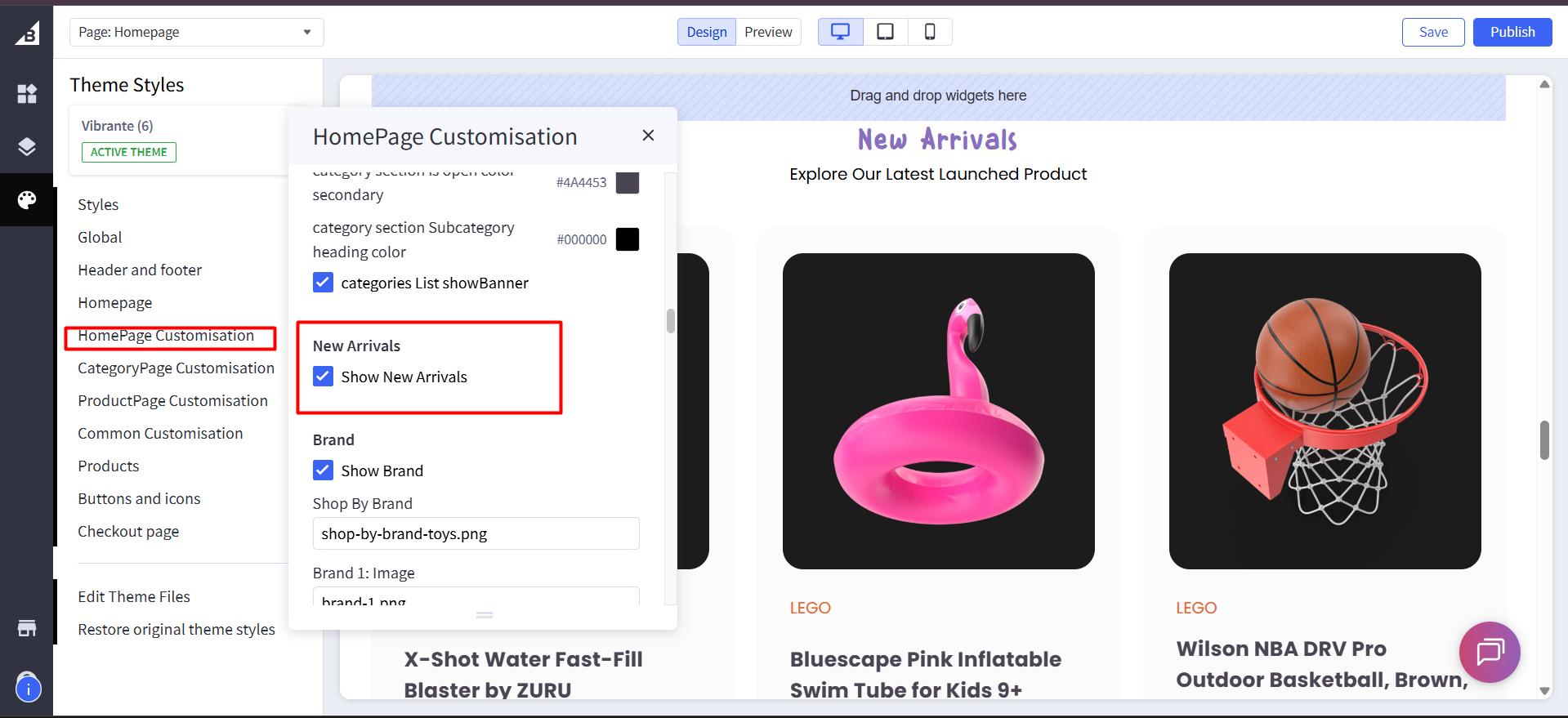This screenshot has width=1568, height=718.
Task: Click the Shop By Brand input field
Action: click(x=476, y=533)
